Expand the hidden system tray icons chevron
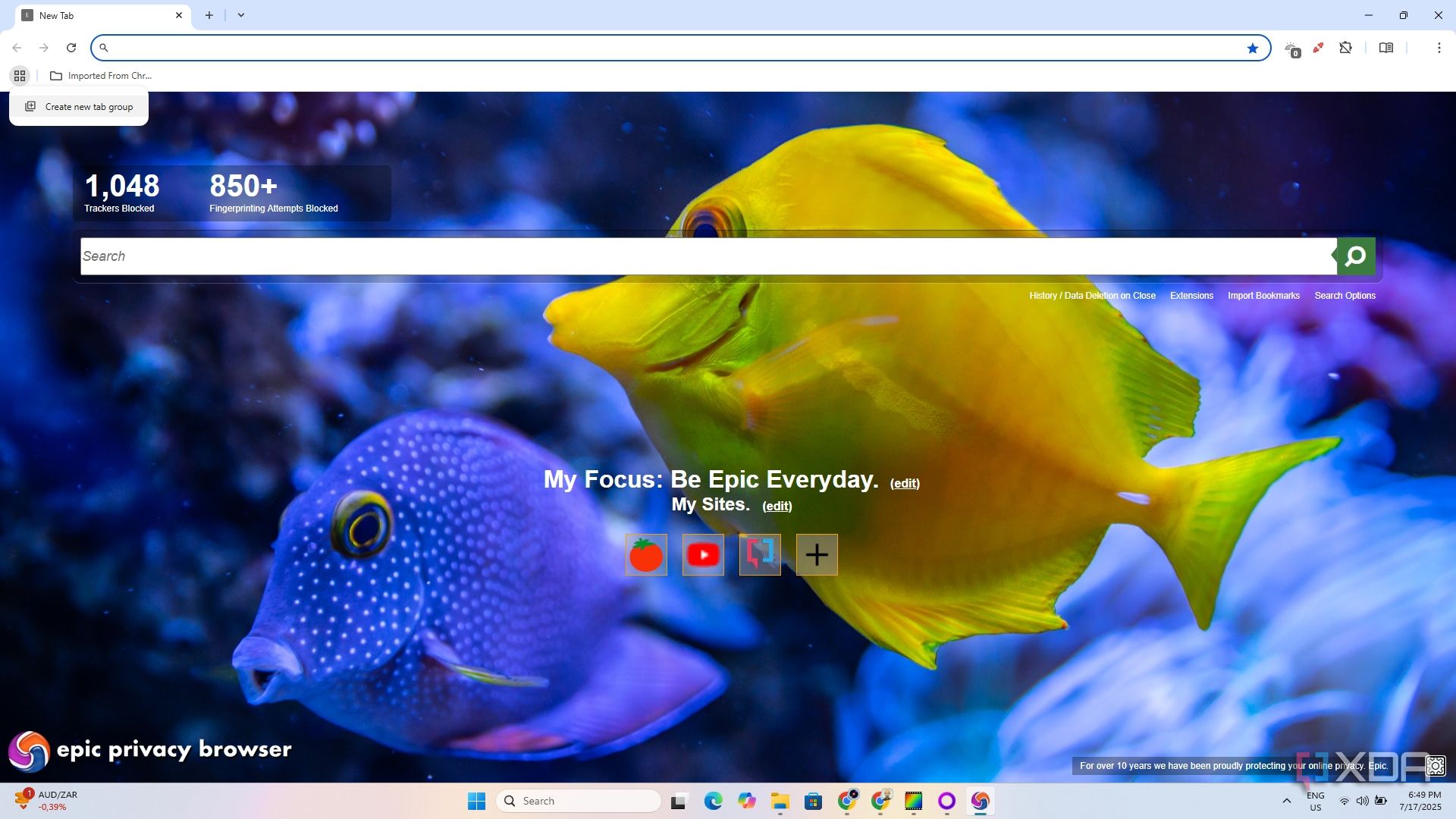Image resolution: width=1456 pixels, height=819 pixels. pyautogui.click(x=1287, y=801)
